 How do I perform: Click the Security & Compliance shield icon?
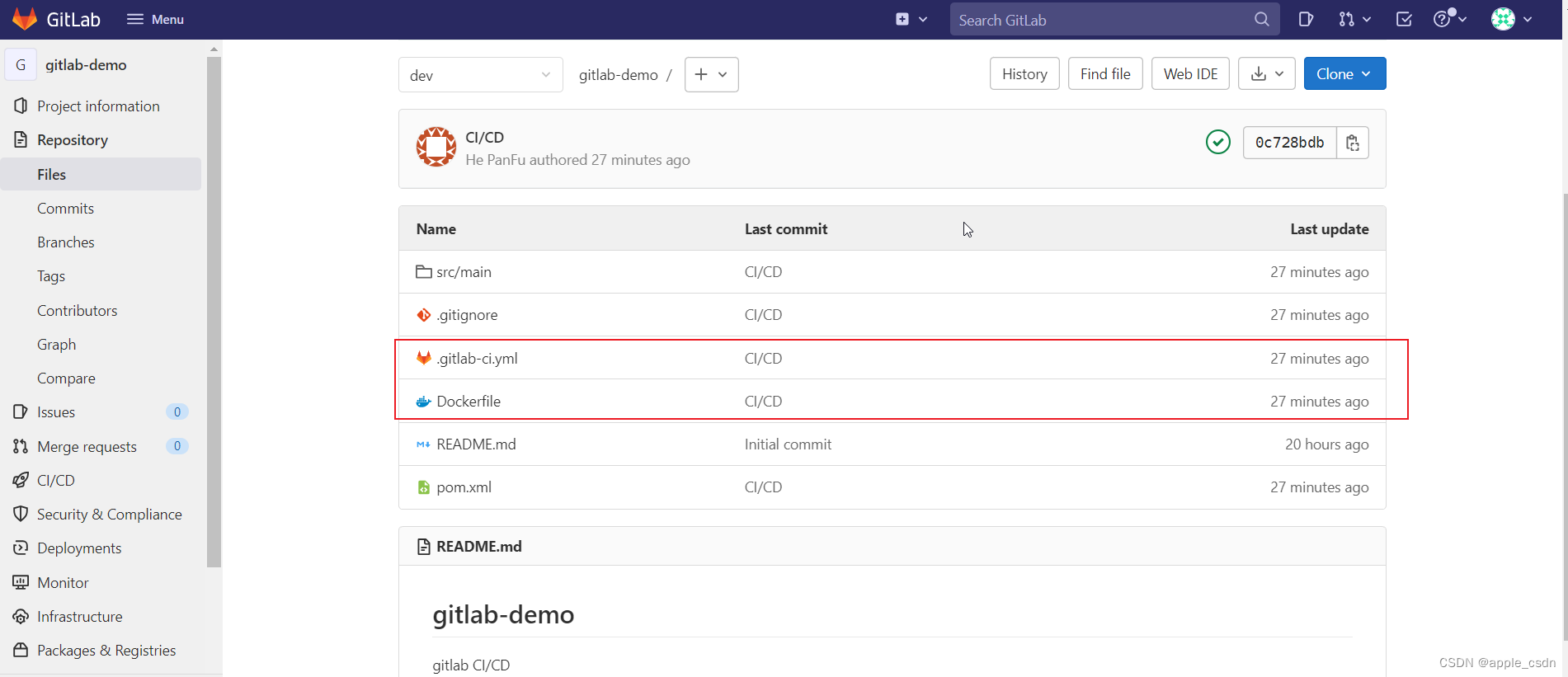(21, 514)
